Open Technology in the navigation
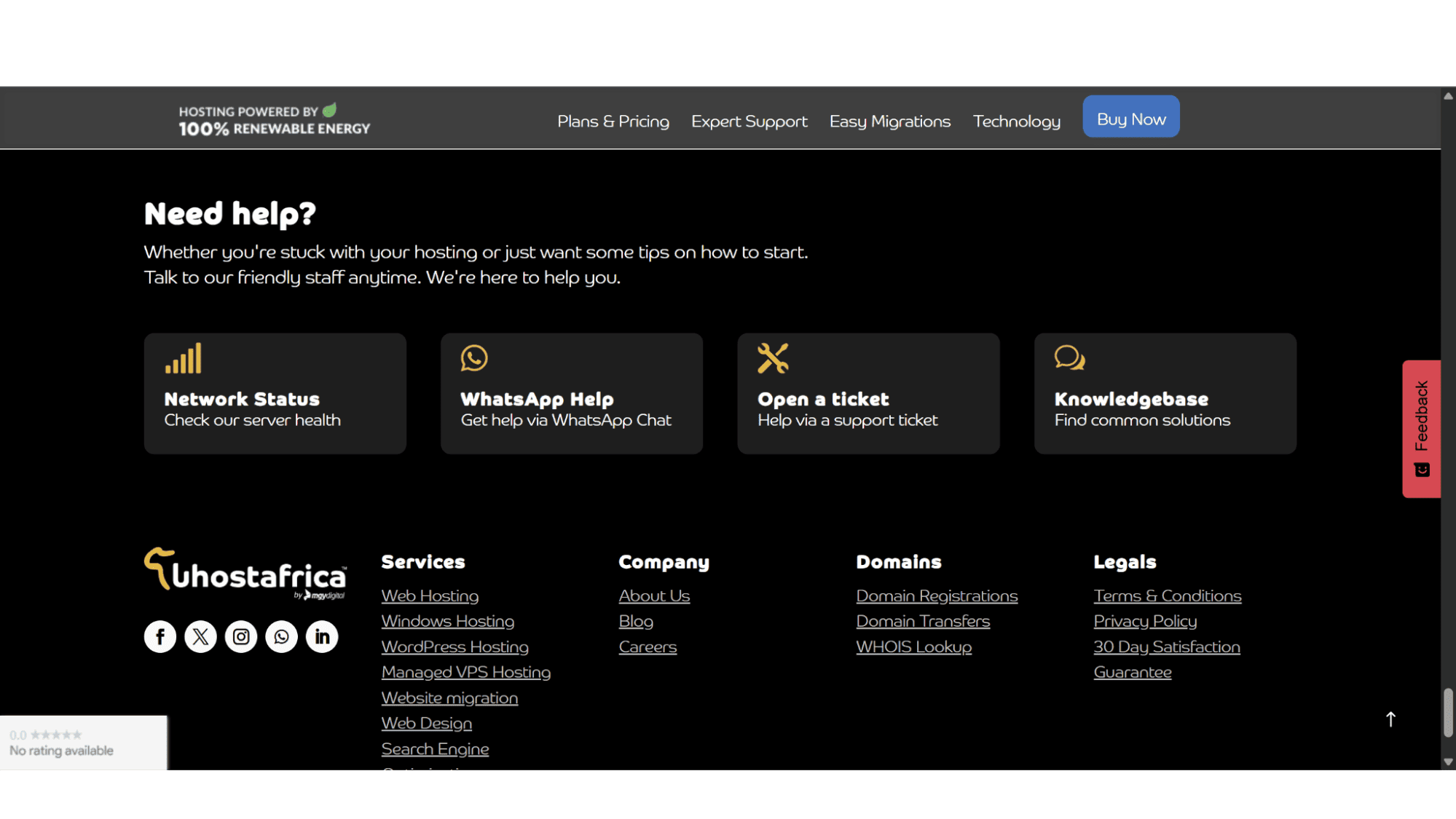This screenshot has width=1456, height=819. point(1017,121)
